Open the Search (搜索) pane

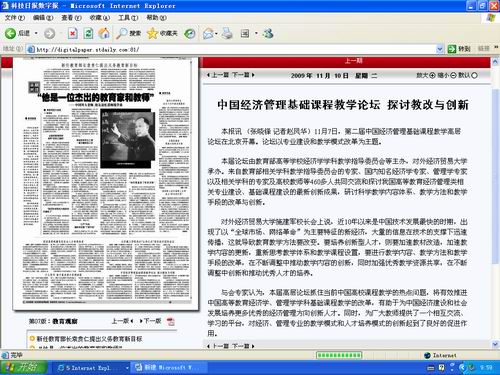click(129, 33)
